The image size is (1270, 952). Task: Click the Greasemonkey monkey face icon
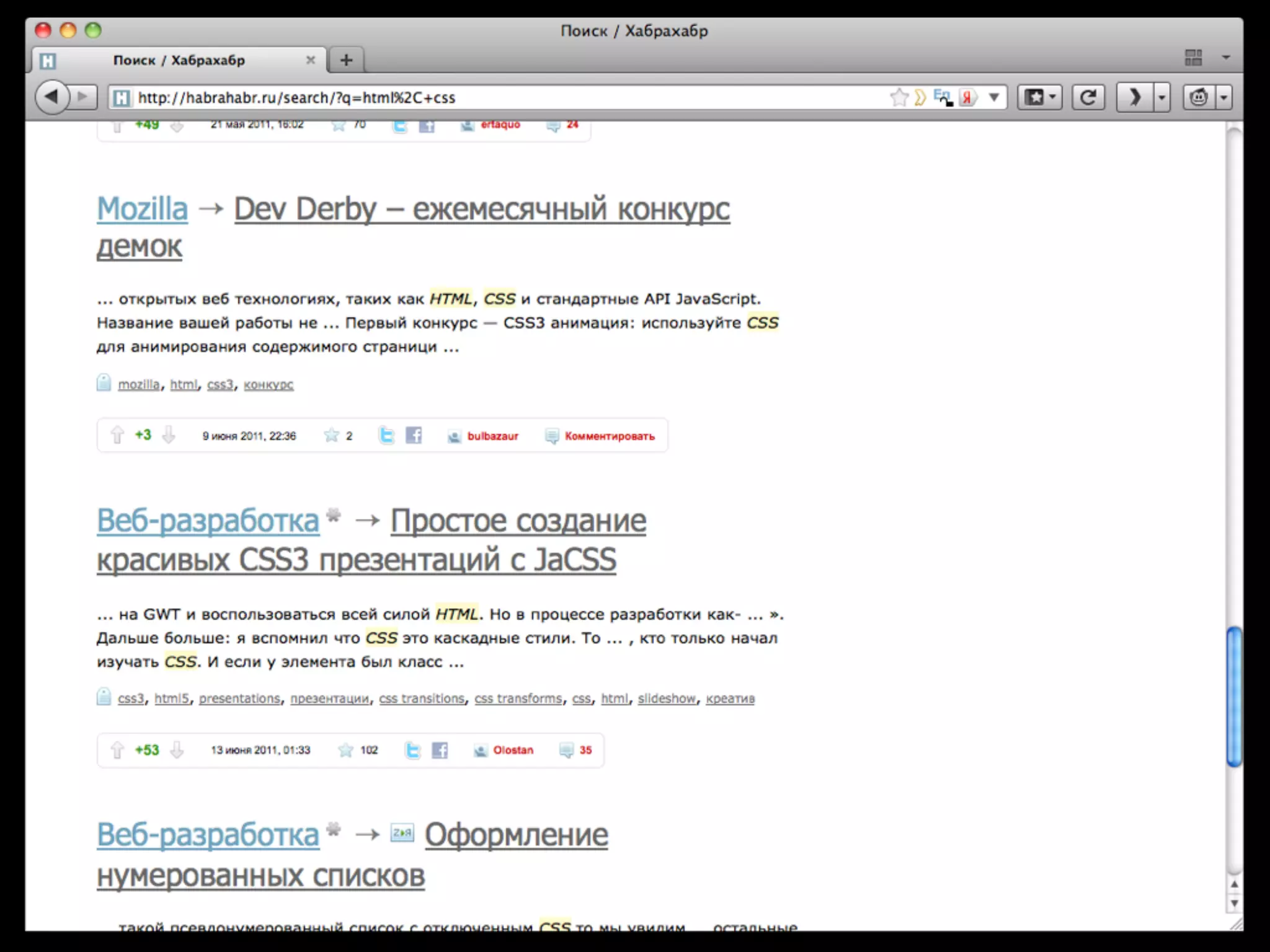(1199, 97)
